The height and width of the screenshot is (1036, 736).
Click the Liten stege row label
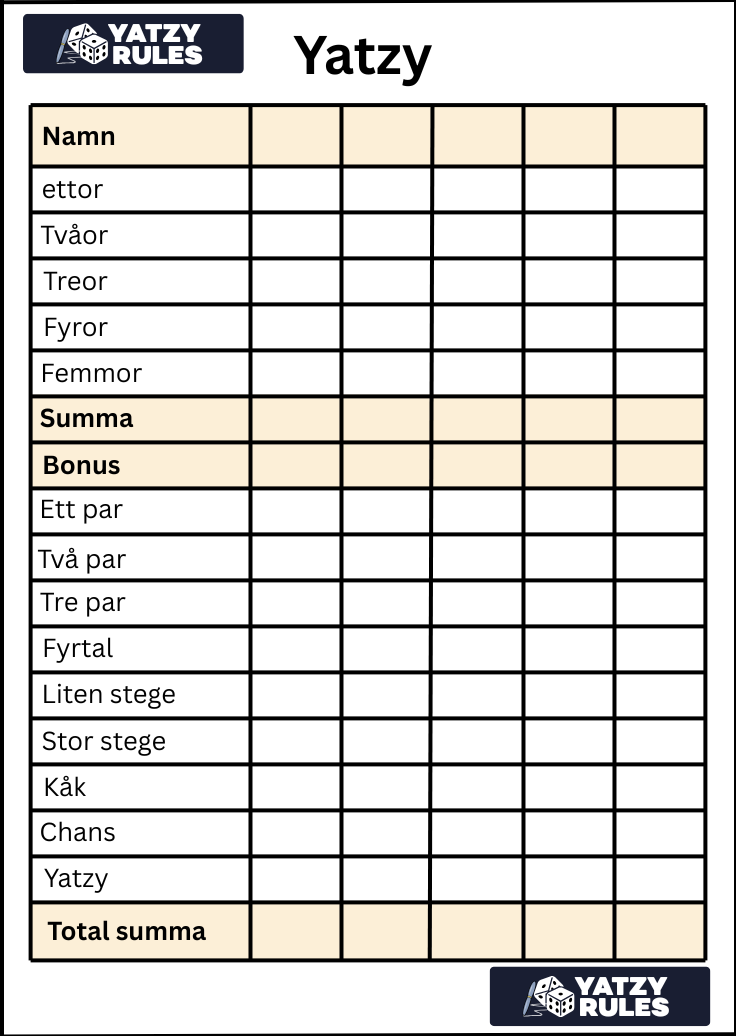click(109, 695)
